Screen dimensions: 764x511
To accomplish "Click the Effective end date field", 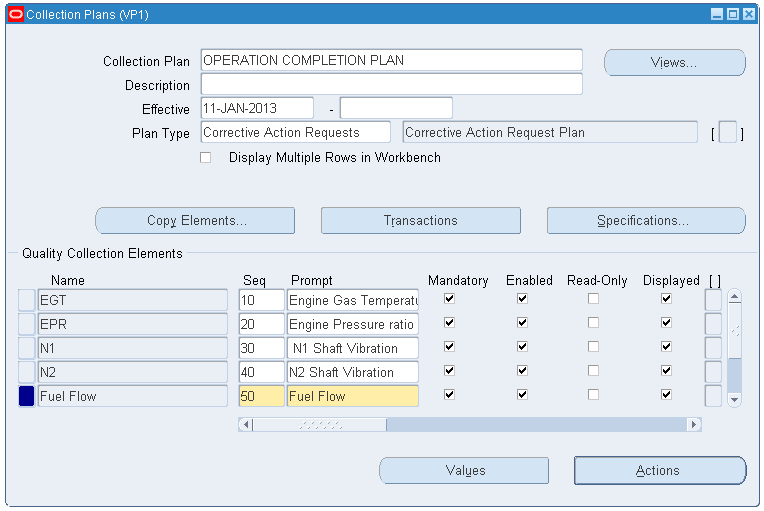I will click(x=396, y=108).
